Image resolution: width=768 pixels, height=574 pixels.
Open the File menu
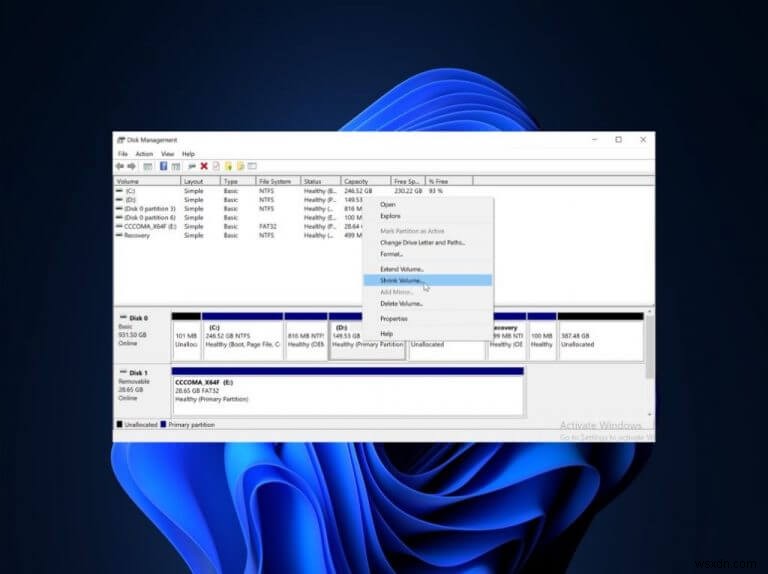123,154
